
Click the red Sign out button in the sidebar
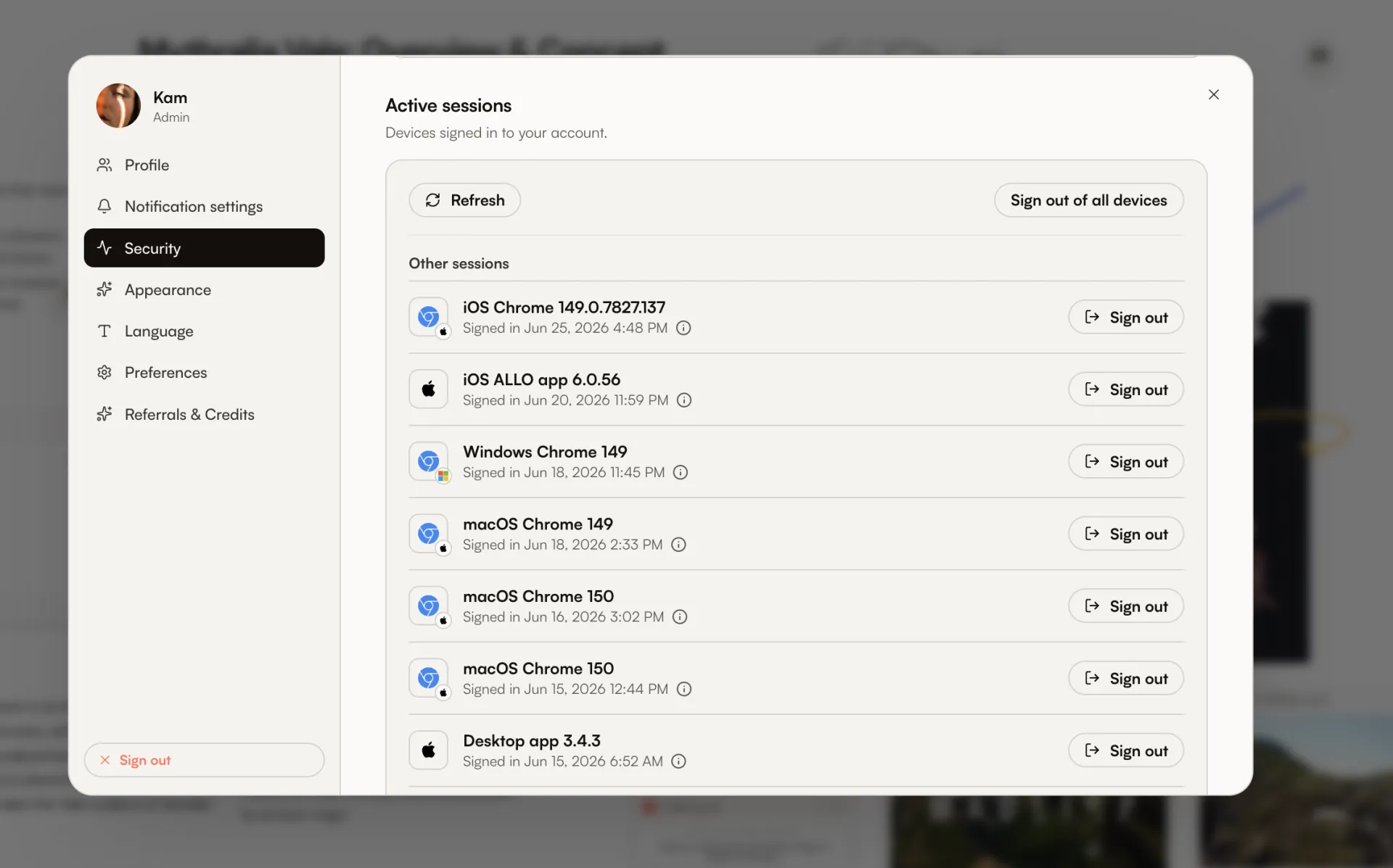coord(204,760)
